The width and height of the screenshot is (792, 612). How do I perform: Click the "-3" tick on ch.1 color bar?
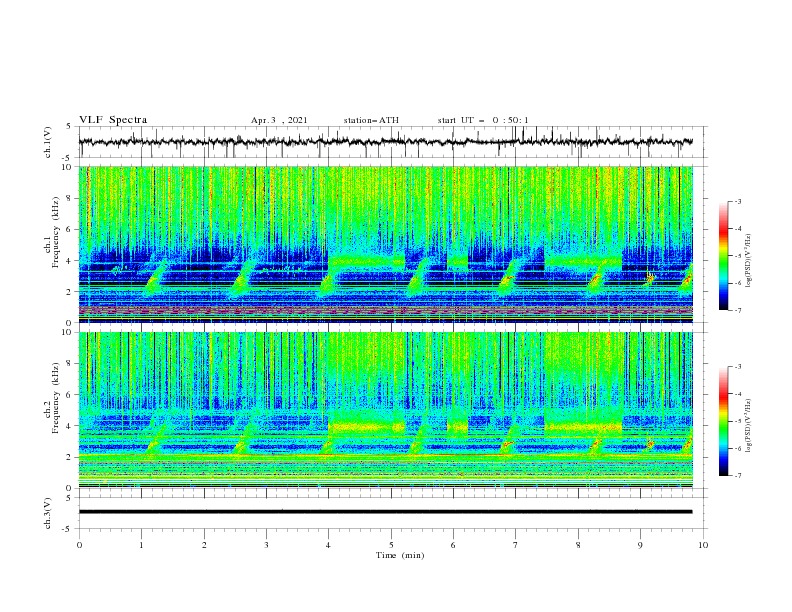[738, 201]
